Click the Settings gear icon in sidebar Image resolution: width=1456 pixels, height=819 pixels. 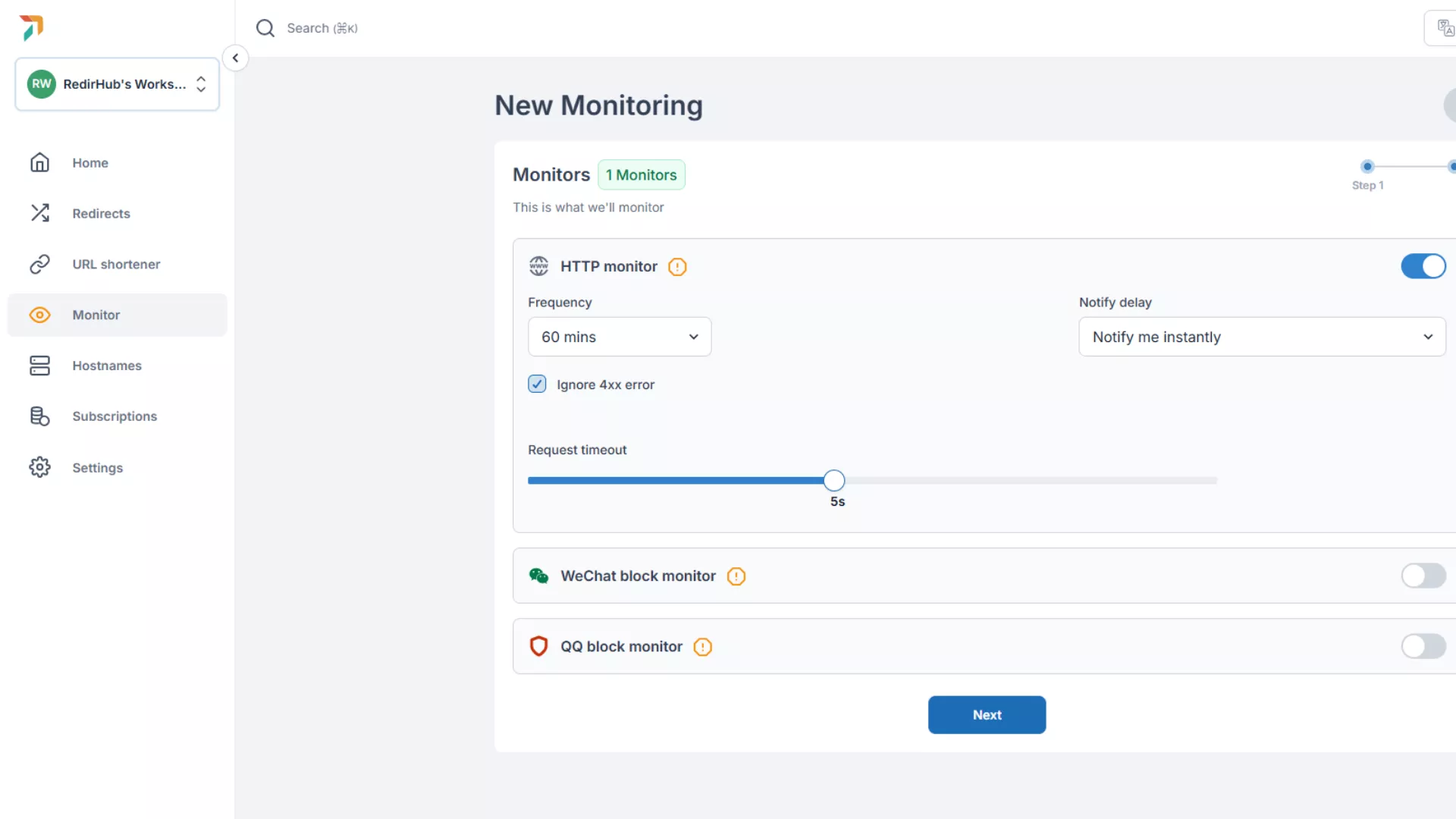39,467
